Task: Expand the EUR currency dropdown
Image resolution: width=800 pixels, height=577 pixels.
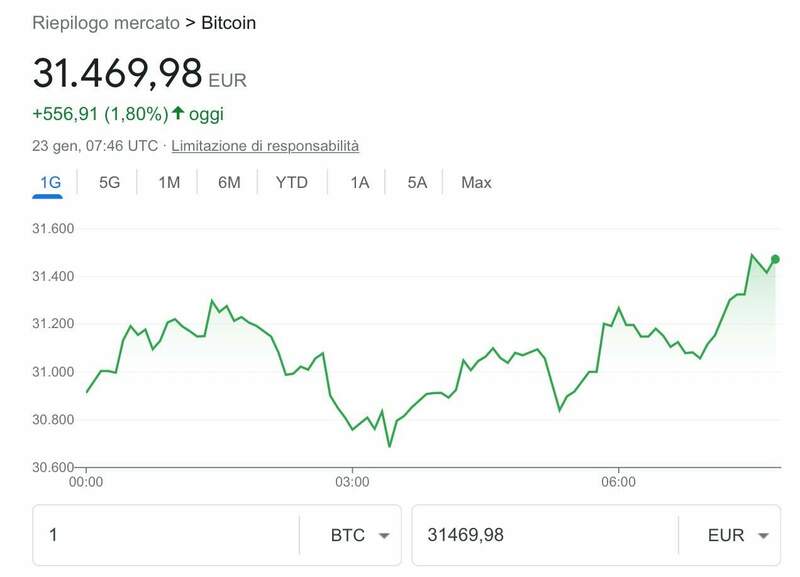Action: point(738,535)
